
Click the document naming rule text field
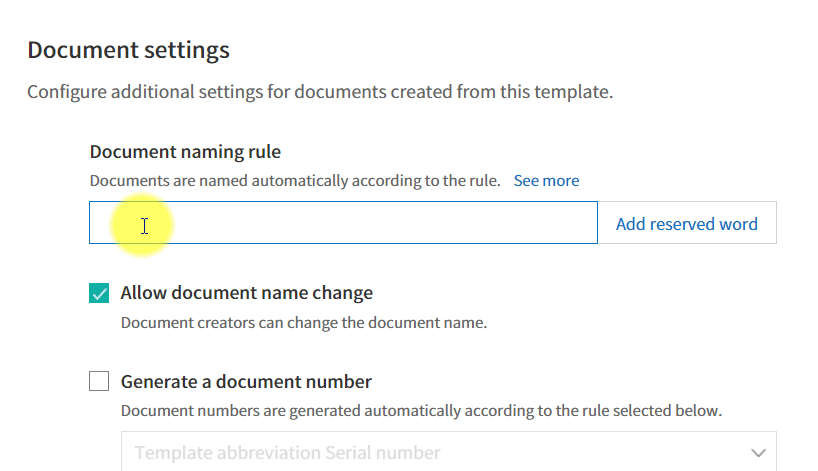(343, 223)
